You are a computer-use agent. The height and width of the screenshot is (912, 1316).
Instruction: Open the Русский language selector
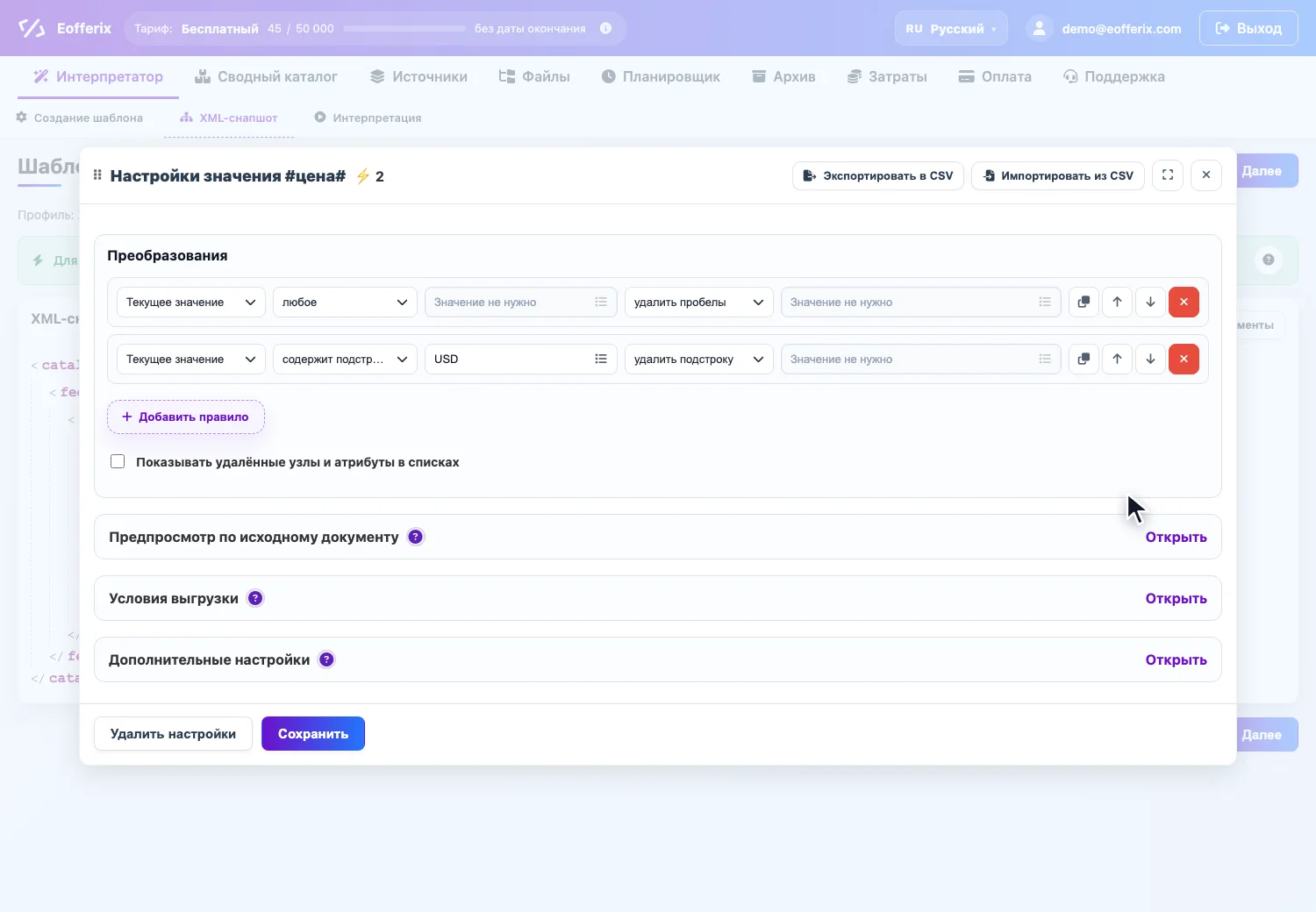pos(951,28)
